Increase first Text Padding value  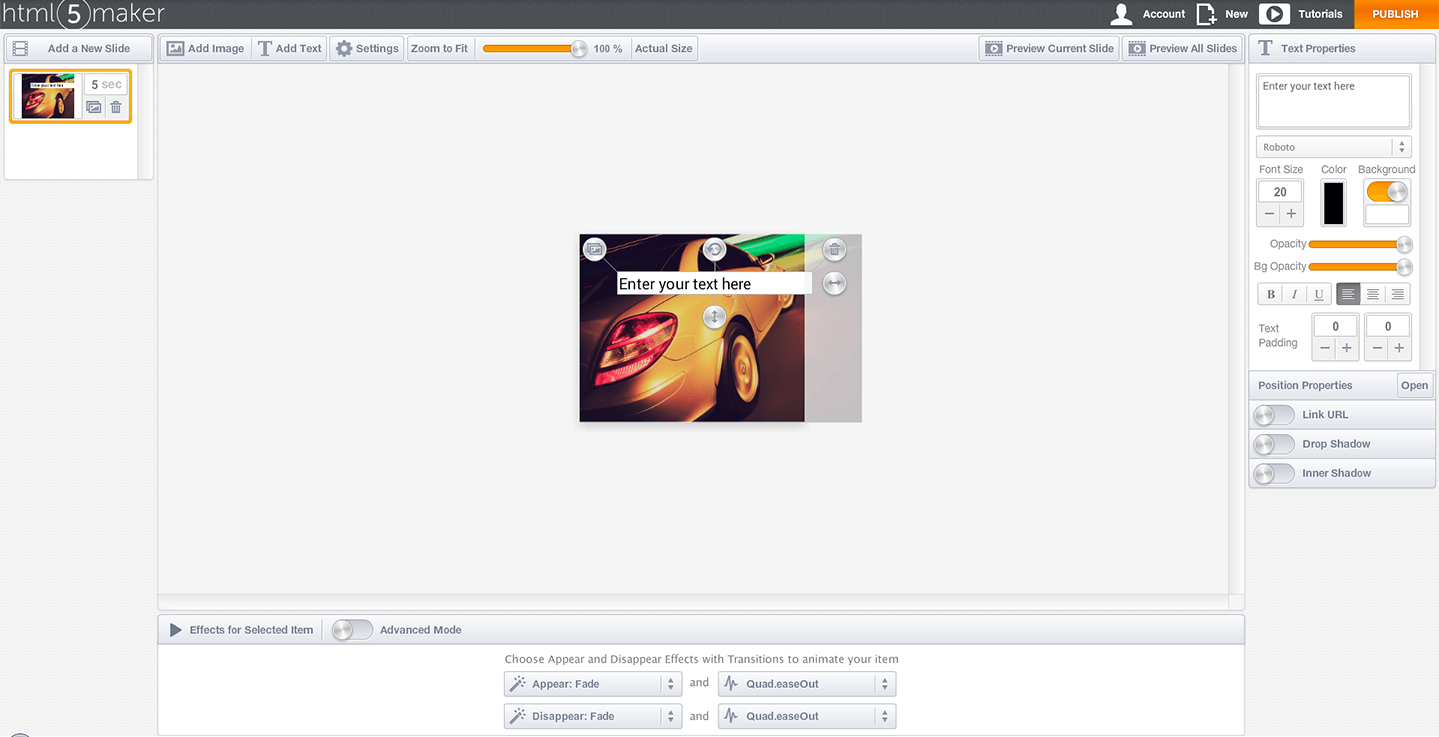[1347, 348]
